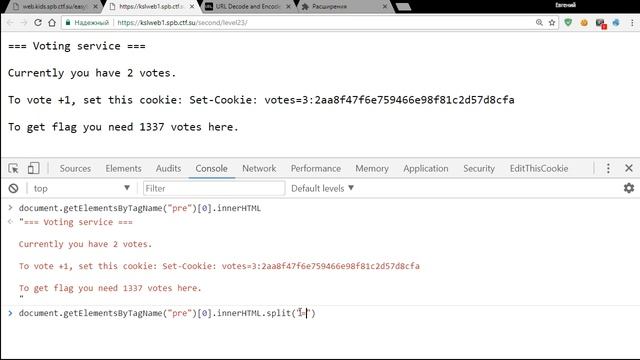Close the DevTools panel
Screen dimensions: 640x360
tap(629, 168)
